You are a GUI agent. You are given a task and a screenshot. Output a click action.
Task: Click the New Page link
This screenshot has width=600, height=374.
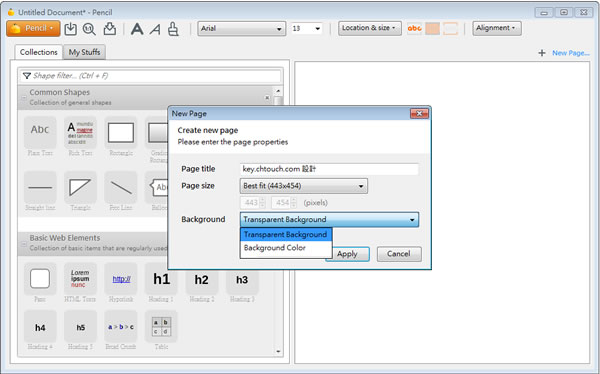[x=571, y=53]
